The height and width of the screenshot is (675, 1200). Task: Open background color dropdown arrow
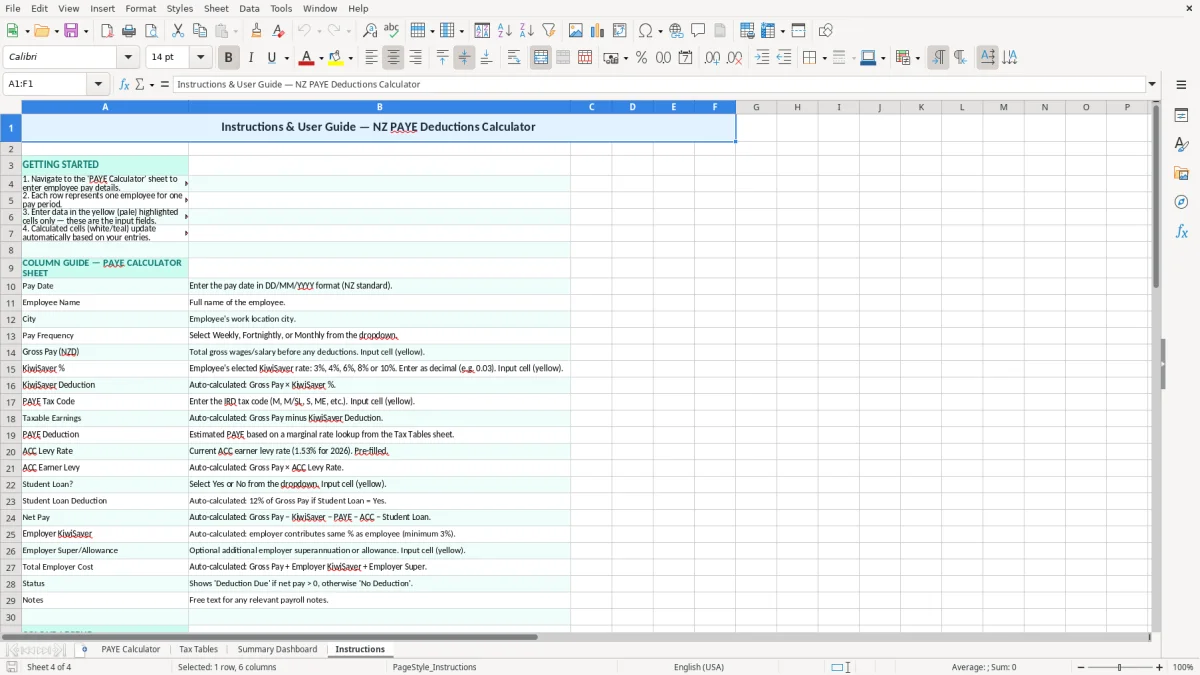(x=350, y=58)
